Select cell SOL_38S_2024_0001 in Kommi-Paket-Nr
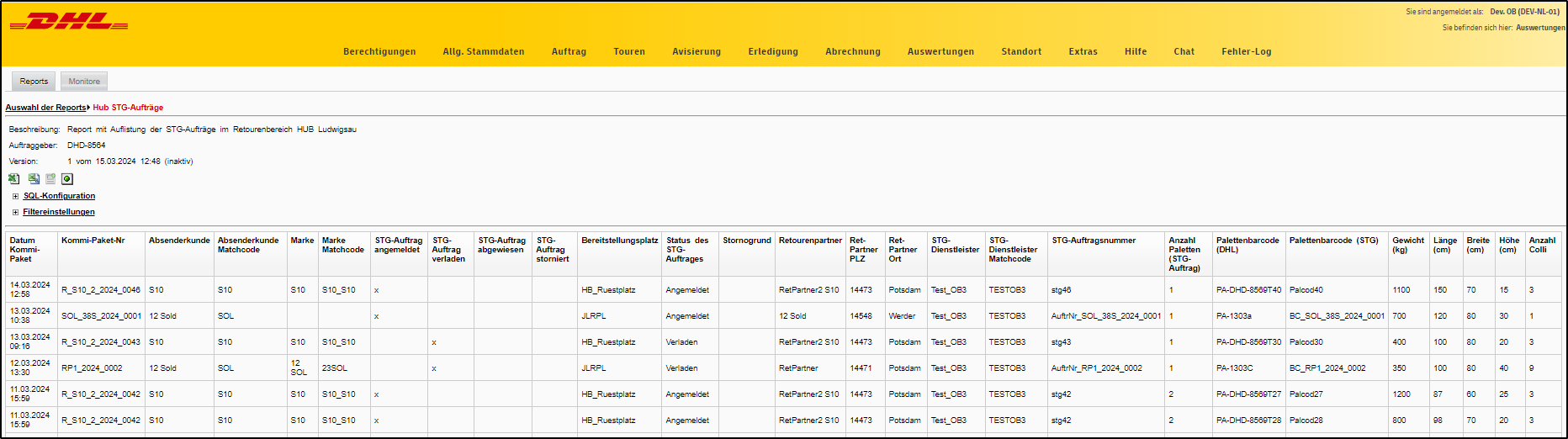Viewport: 1568px width, 439px height. click(101, 316)
